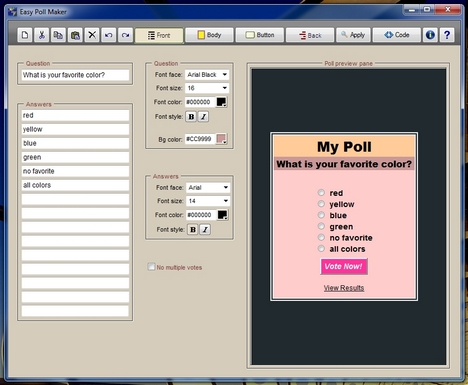Select the blue radio button in preview

[321, 215]
